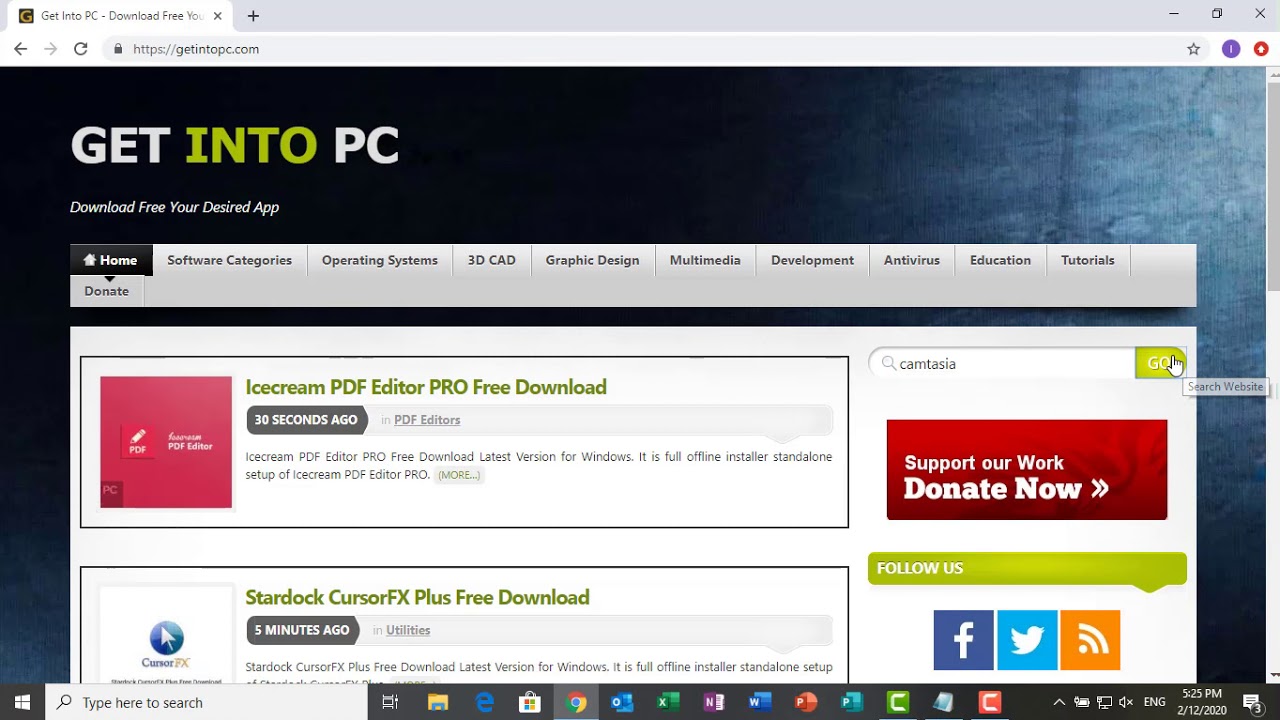Open the Utilities category link
Viewport: 1280px width, 720px height.
(x=408, y=630)
